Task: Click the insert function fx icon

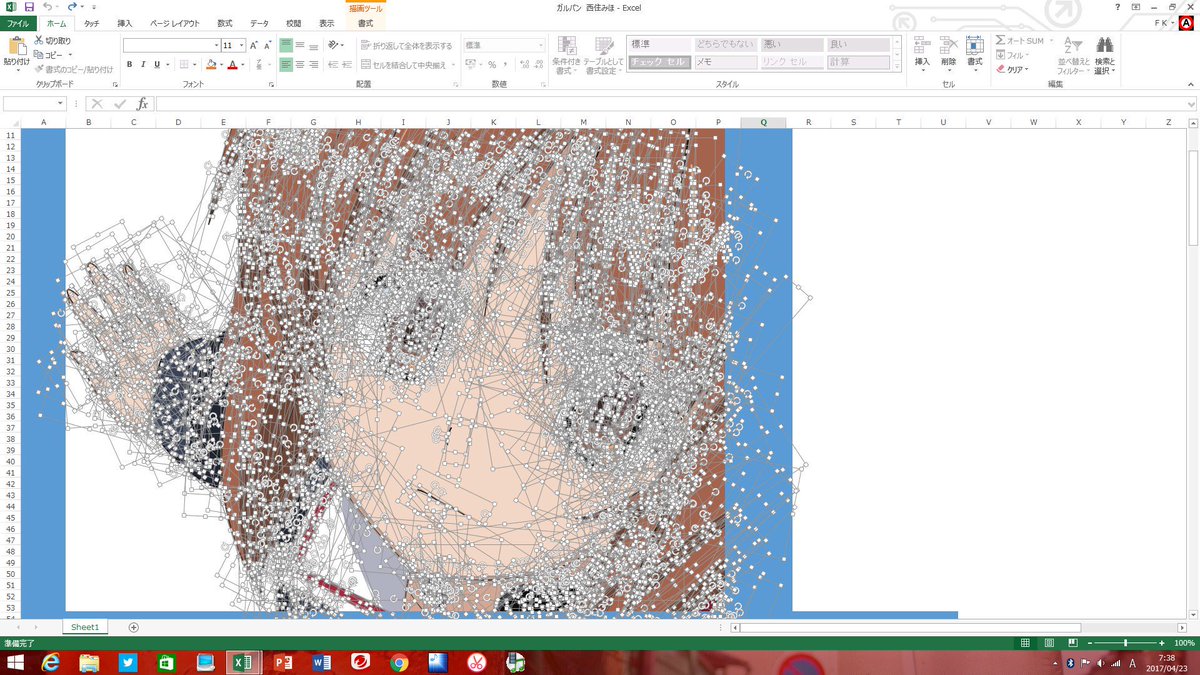Action: pos(142,104)
